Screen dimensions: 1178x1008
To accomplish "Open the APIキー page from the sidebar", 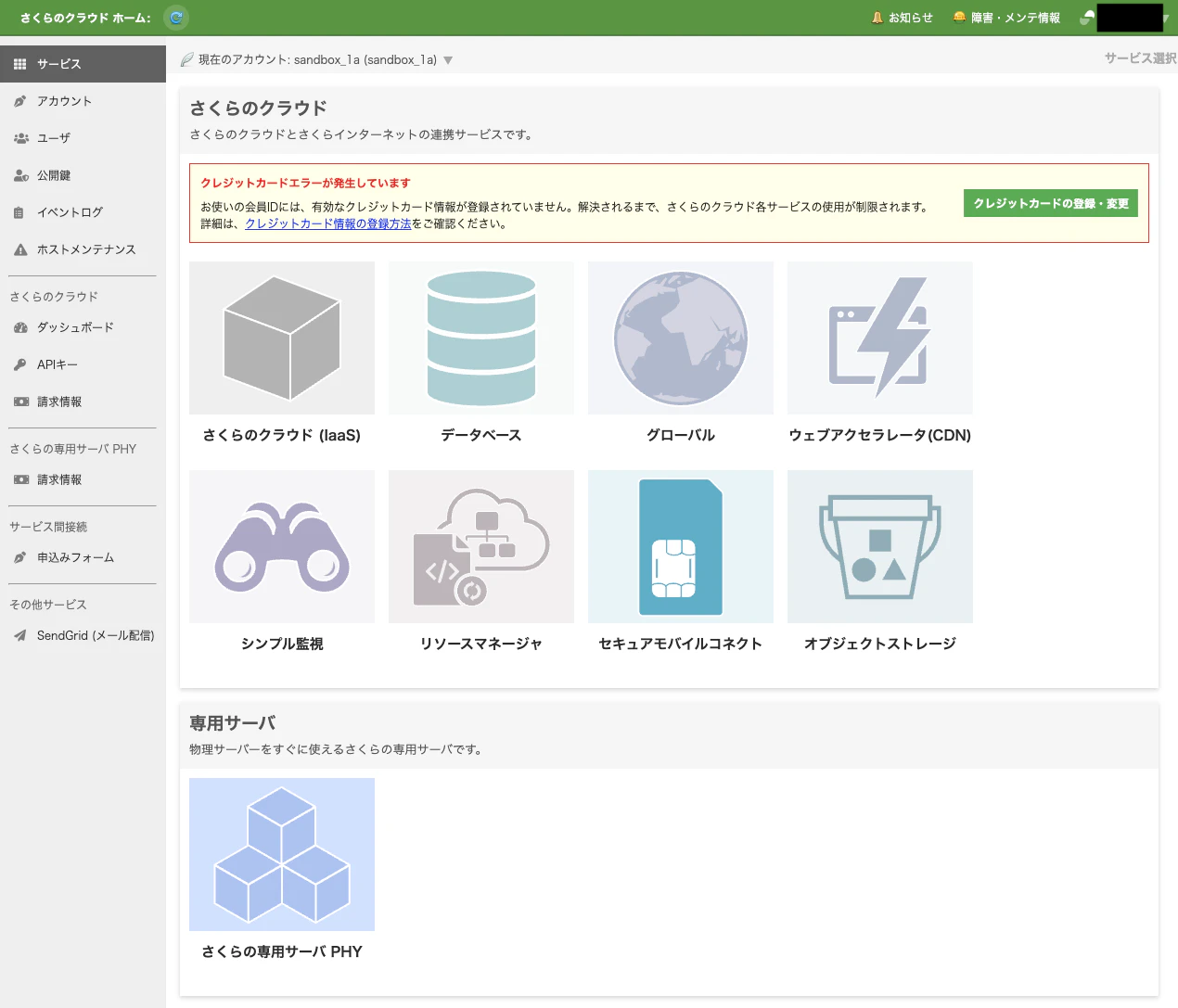I will click(20, 364).
